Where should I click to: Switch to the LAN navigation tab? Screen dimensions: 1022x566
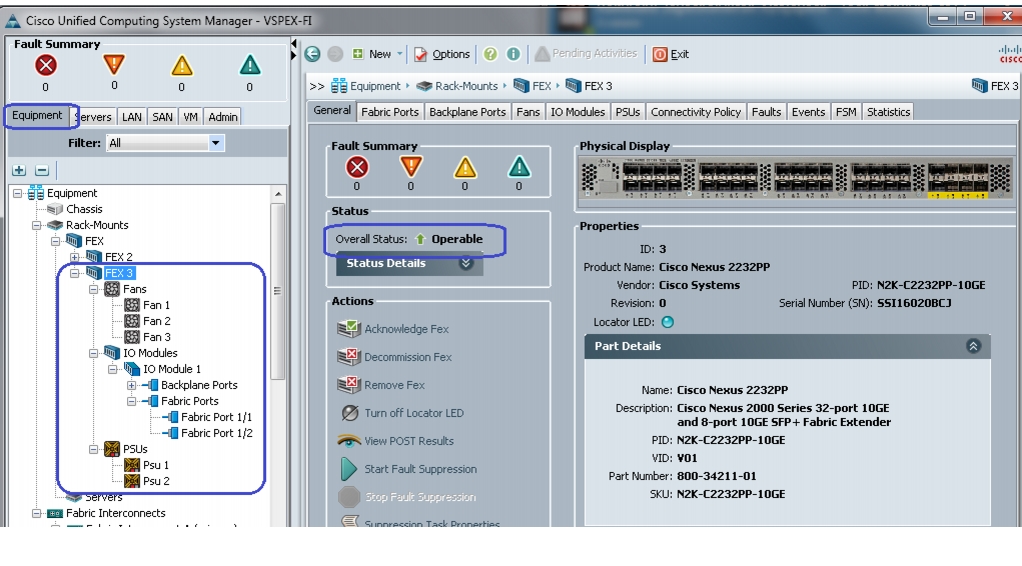pos(132,117)
